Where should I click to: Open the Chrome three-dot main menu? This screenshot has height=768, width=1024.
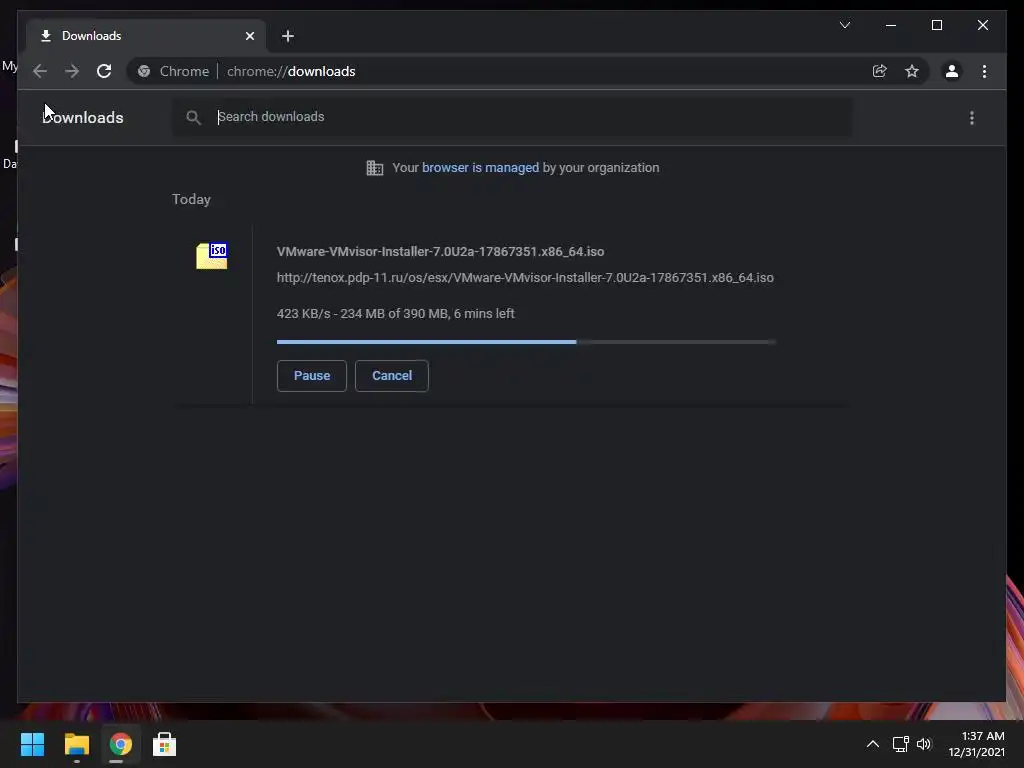click(984, 71)
